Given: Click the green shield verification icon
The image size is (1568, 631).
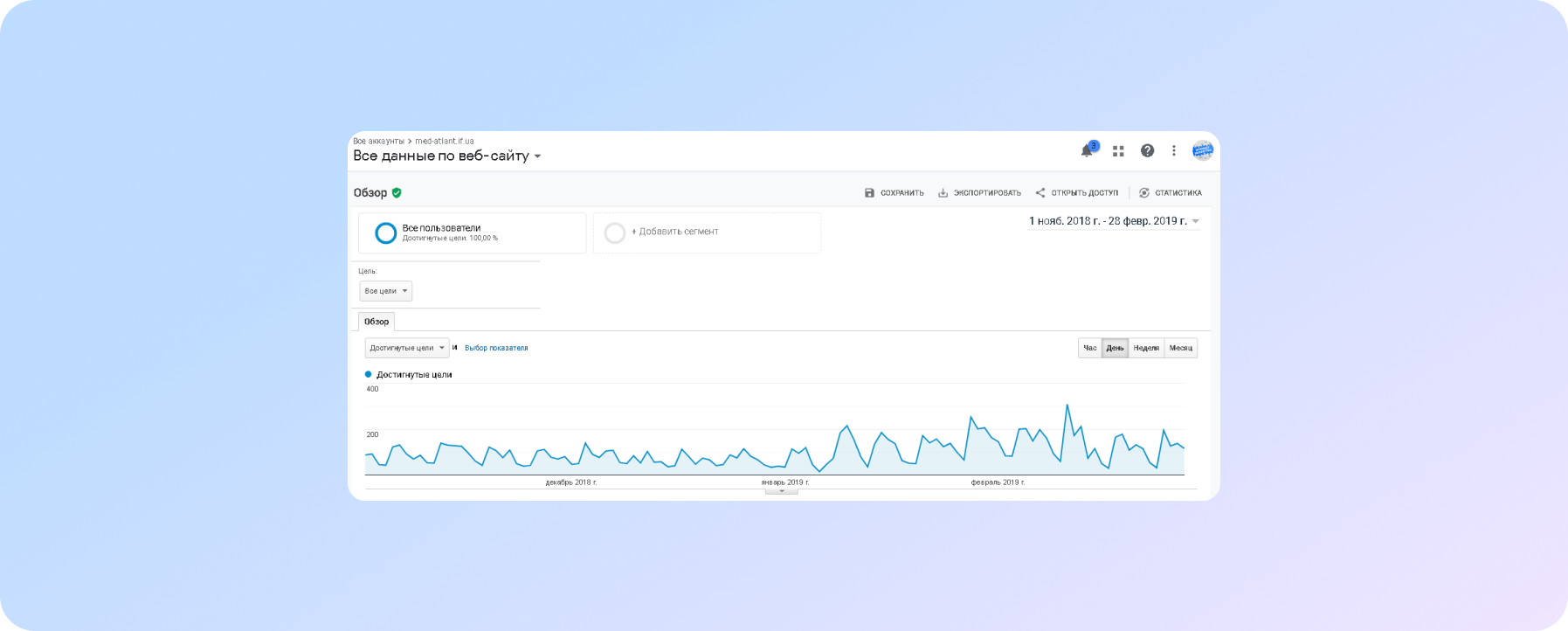Looking at the screenshot, I should tap(397, 192).
